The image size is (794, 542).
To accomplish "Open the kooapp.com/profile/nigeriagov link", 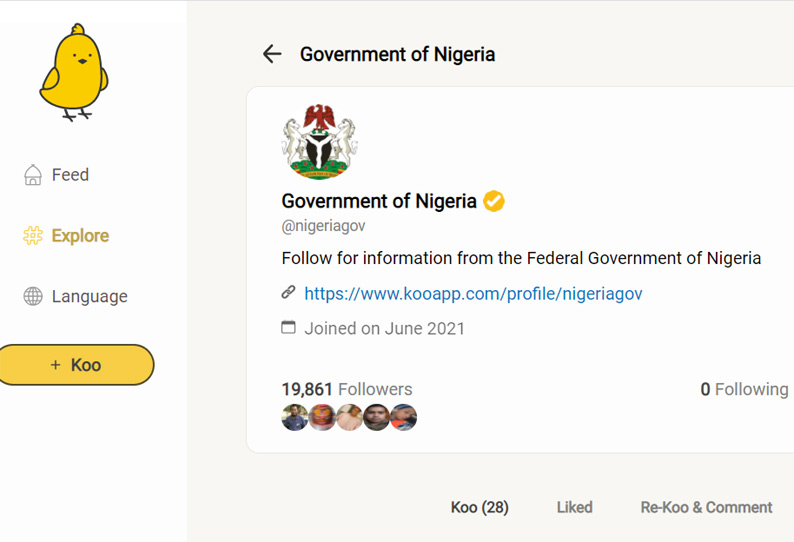I will click(473, 294).
